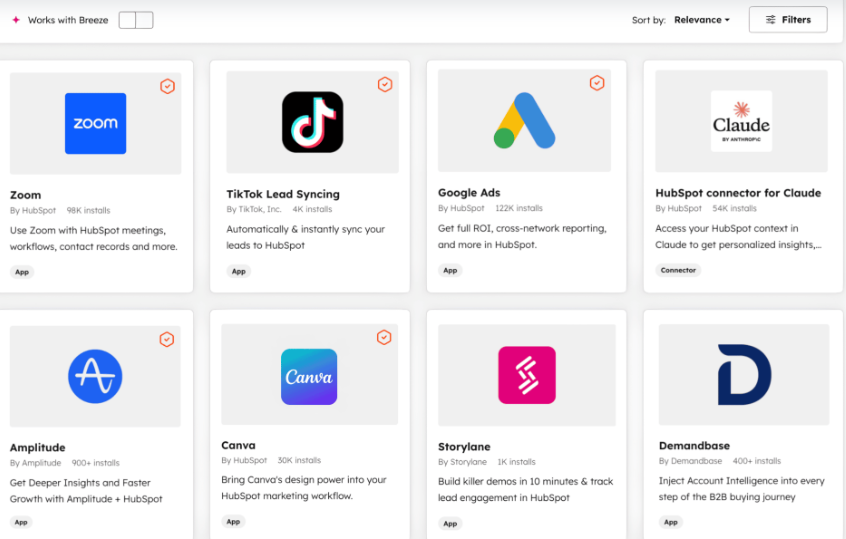The height and width of the screenshot is (539, 846).
Task: Click 'By Amplitude' publisher text
Action: pyautogui.click(x=36, y=463)
